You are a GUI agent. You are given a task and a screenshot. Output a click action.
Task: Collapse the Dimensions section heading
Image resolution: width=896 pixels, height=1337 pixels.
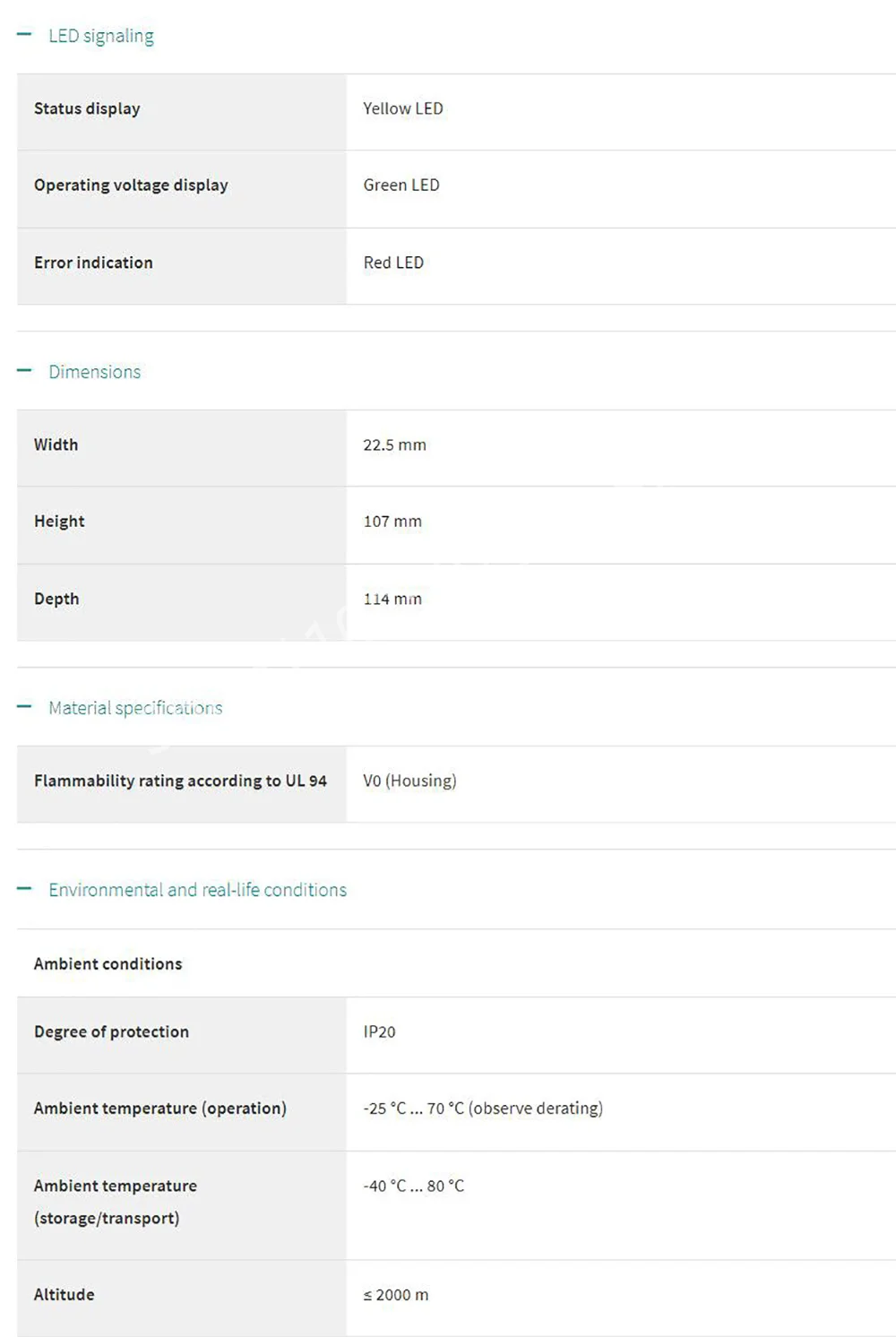pyautogui.click(x=95, y=372)
